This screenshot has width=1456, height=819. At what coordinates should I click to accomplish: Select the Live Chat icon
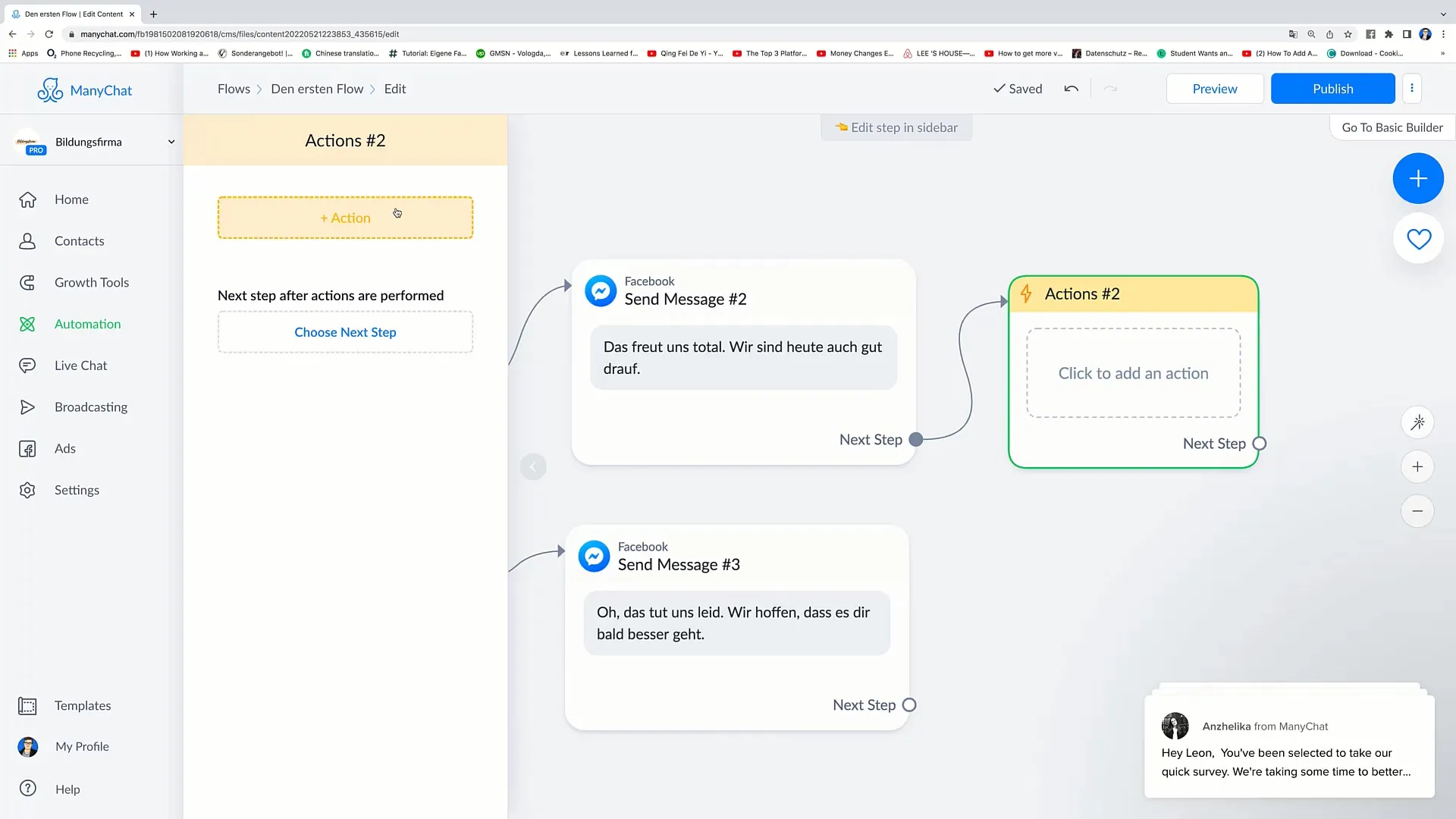click(28, 365)
